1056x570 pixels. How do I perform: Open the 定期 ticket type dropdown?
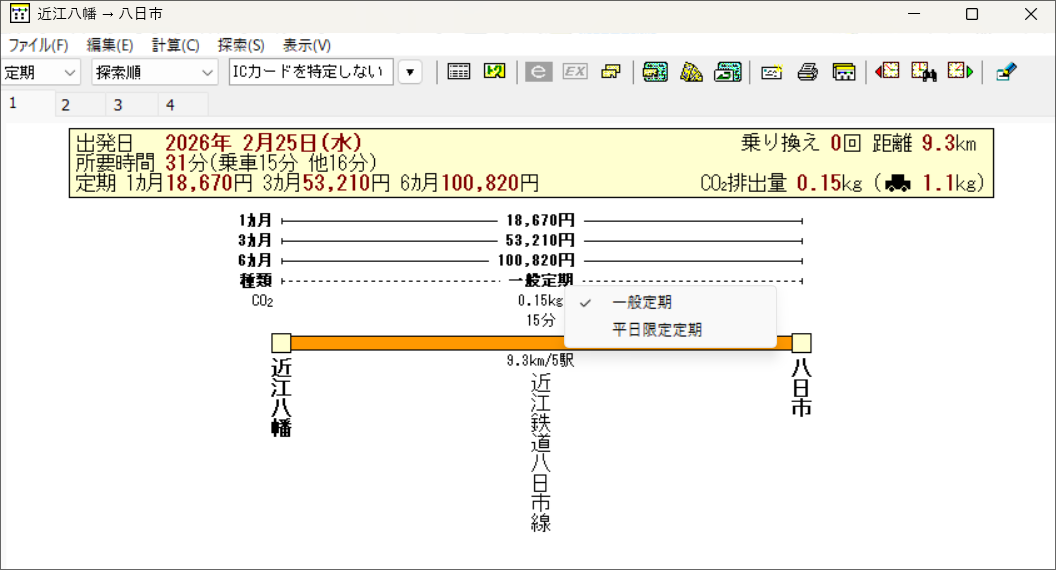(40, 72)
